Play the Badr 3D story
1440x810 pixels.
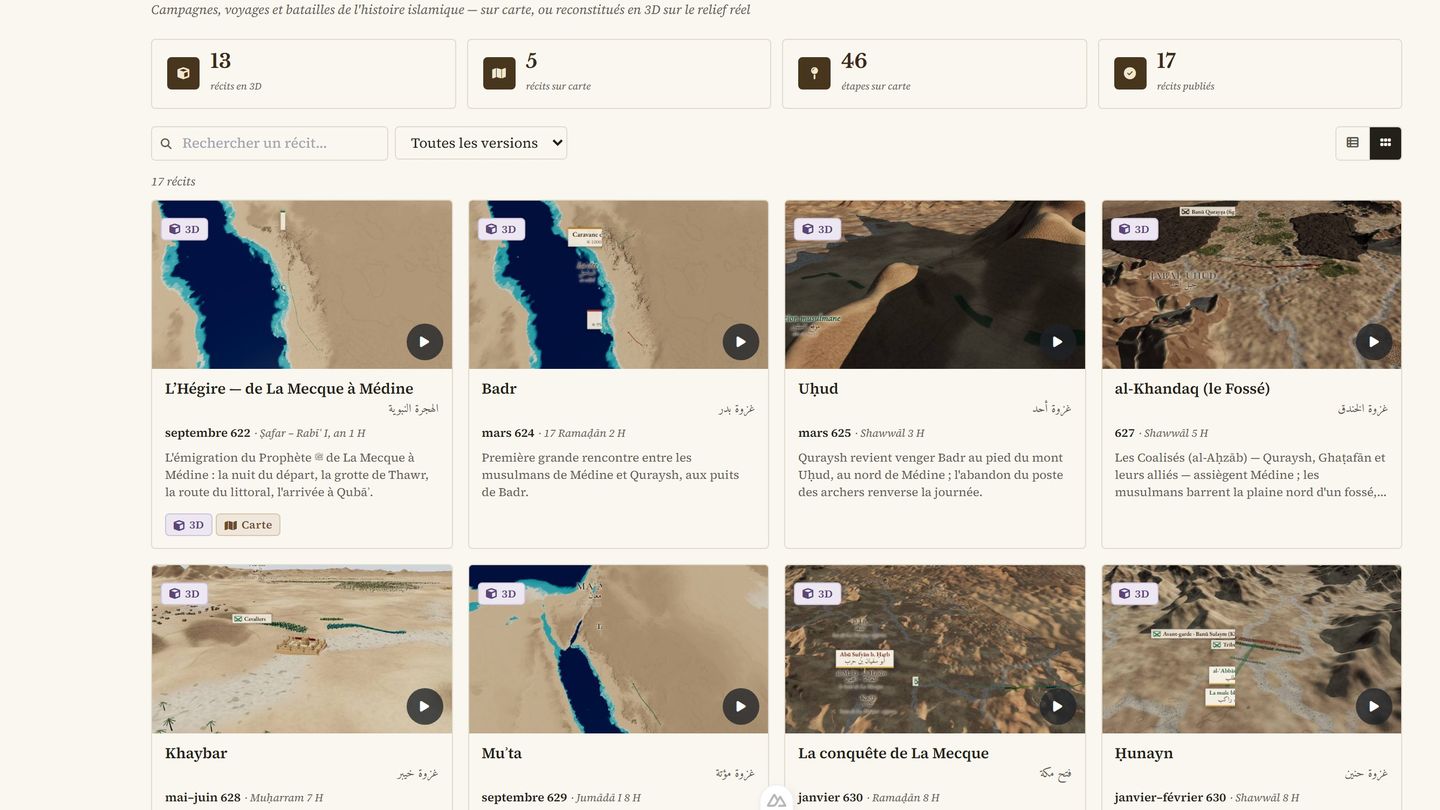pyautogui.click(x=741, y=342)
